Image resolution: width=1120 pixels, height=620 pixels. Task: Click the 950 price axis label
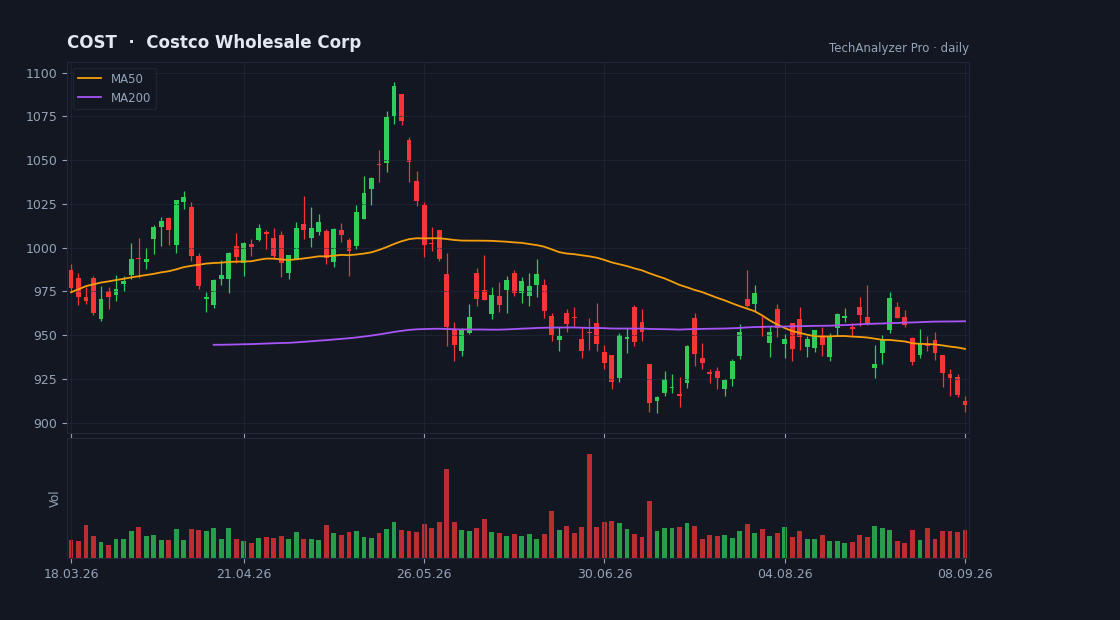[x=45, y=336]
